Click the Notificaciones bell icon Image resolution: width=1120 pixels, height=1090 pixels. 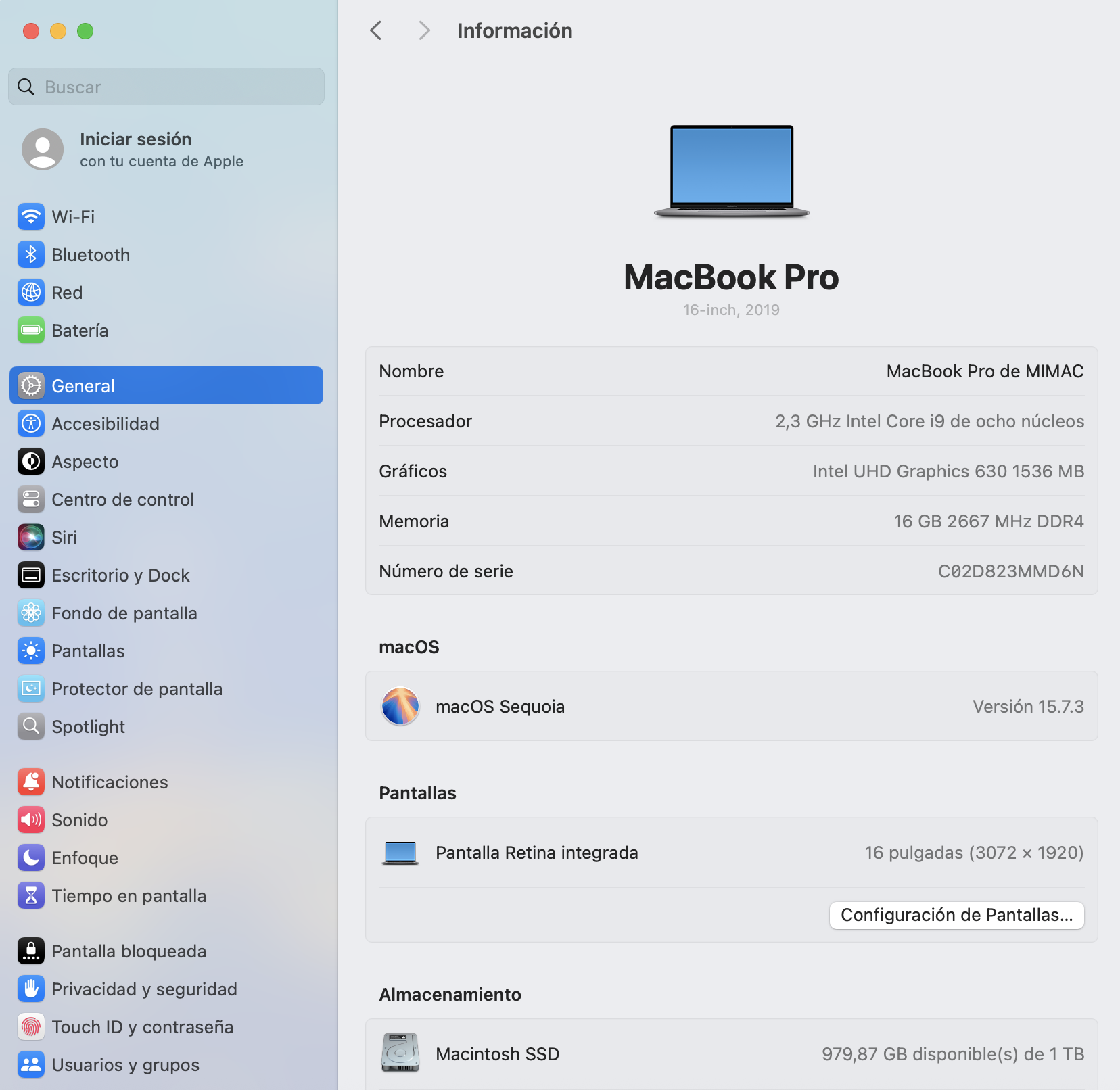click(31, 782)
